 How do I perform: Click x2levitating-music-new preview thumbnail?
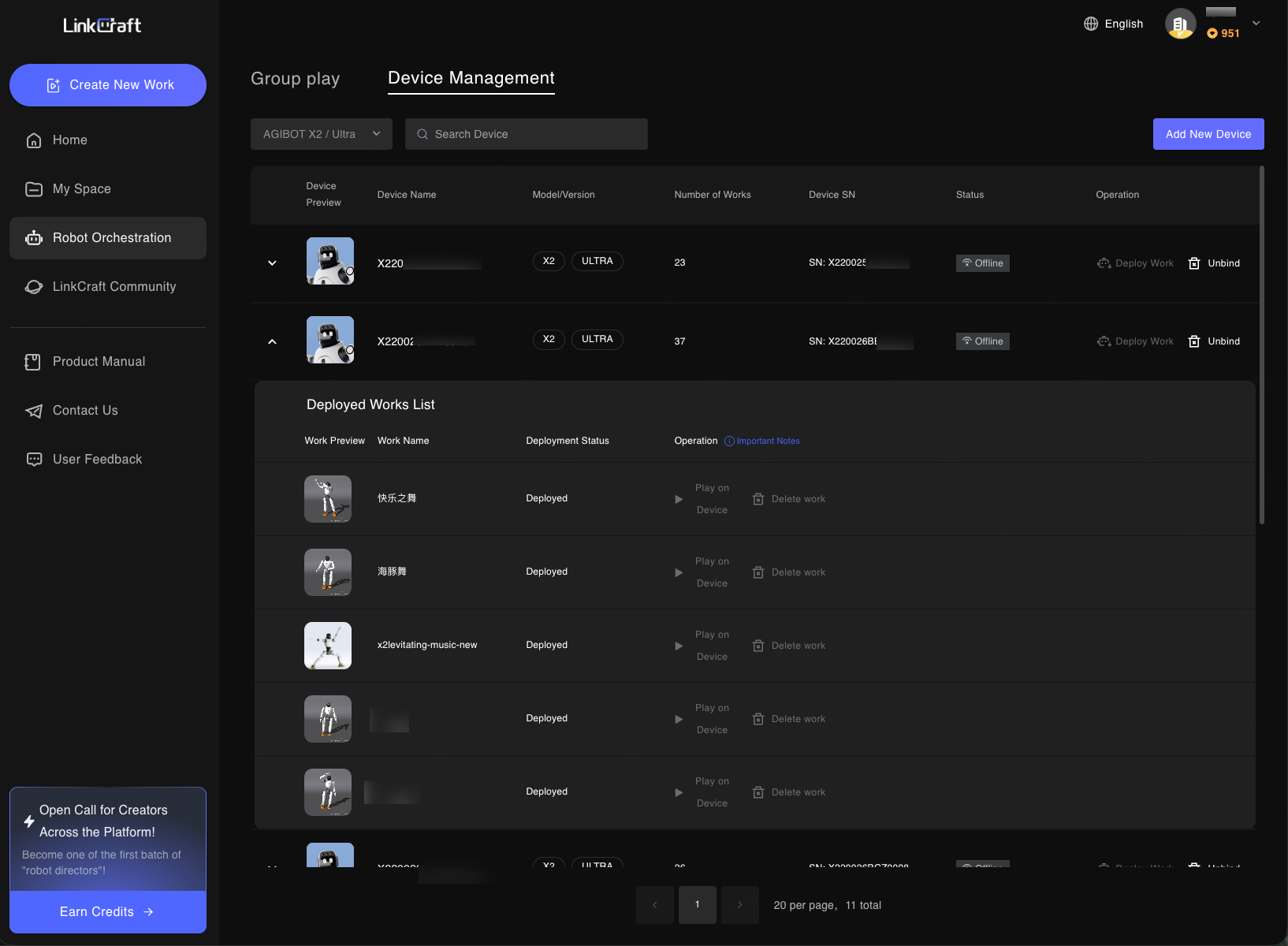click(328, 646)
